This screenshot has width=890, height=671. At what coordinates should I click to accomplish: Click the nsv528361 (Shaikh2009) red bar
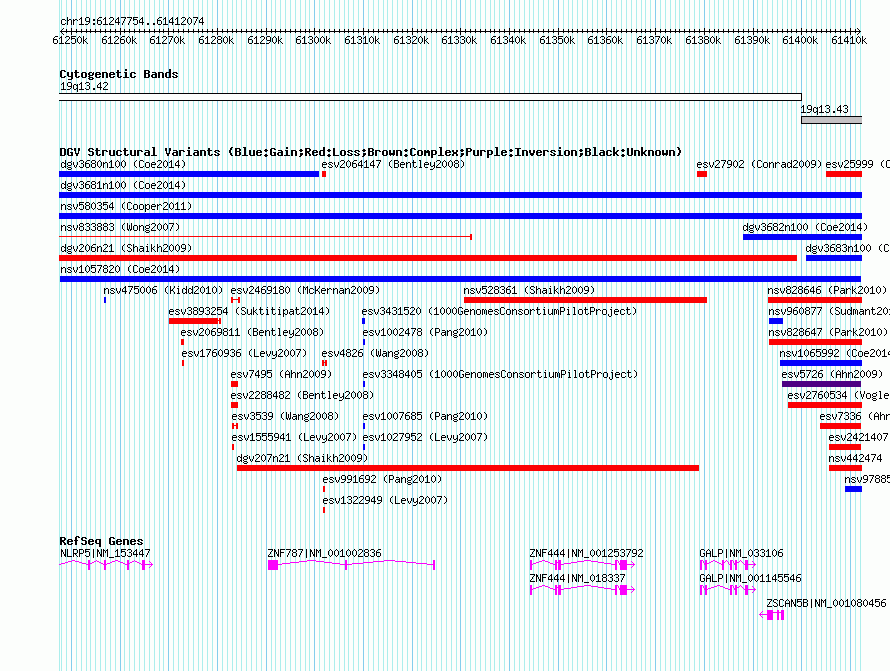click(585, 300)
